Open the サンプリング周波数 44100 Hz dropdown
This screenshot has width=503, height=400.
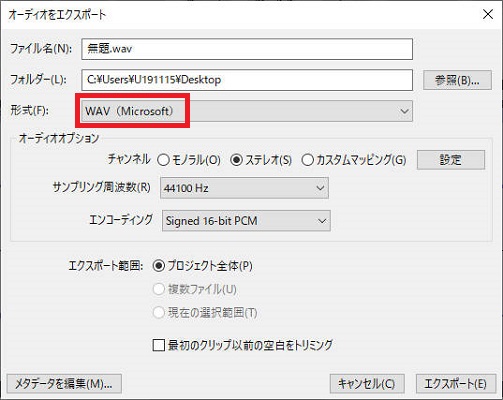point(244,188)
